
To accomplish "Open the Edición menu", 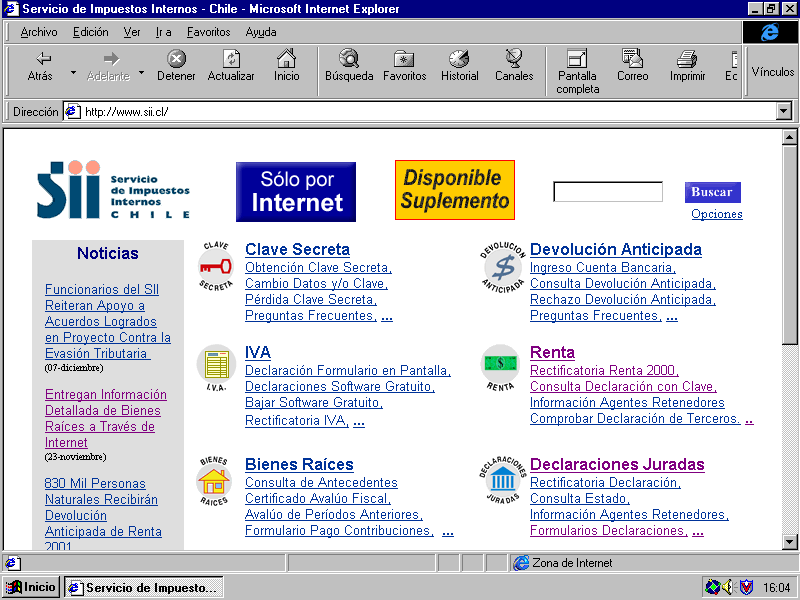I will pos(90,32).
